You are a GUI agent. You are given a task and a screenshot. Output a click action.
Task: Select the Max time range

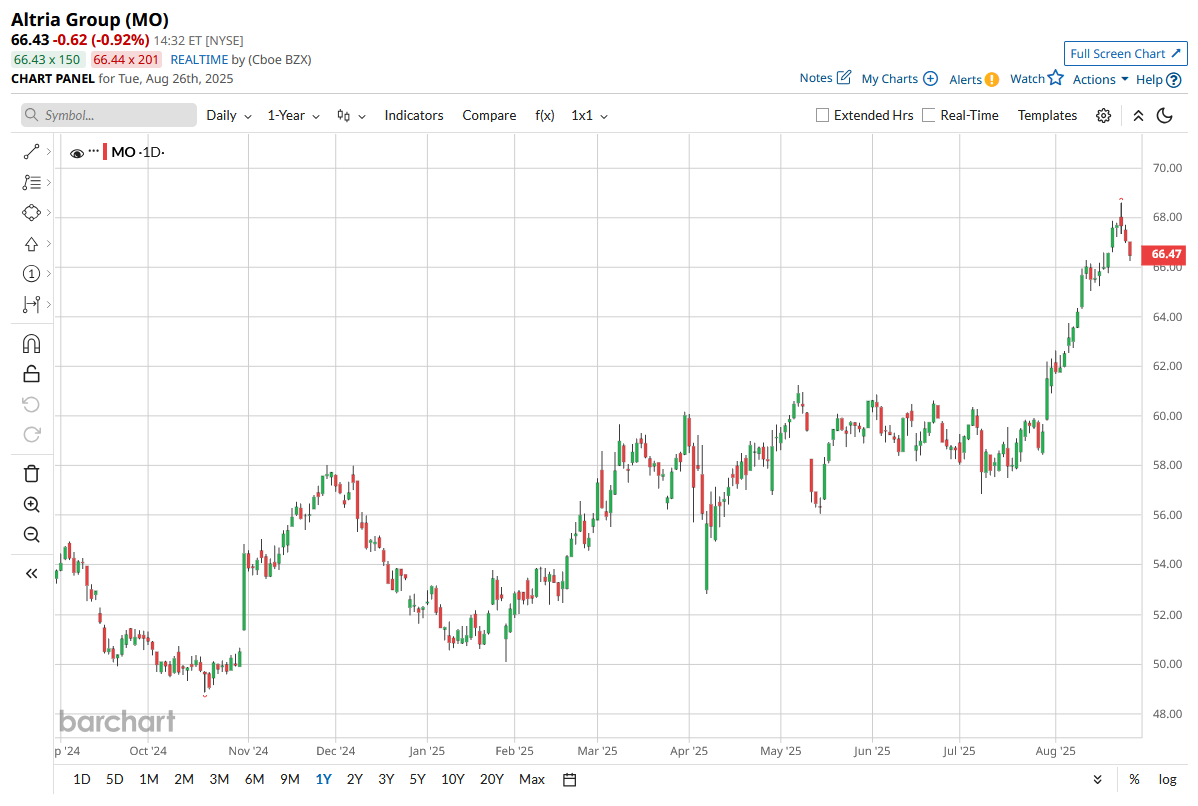532,779
